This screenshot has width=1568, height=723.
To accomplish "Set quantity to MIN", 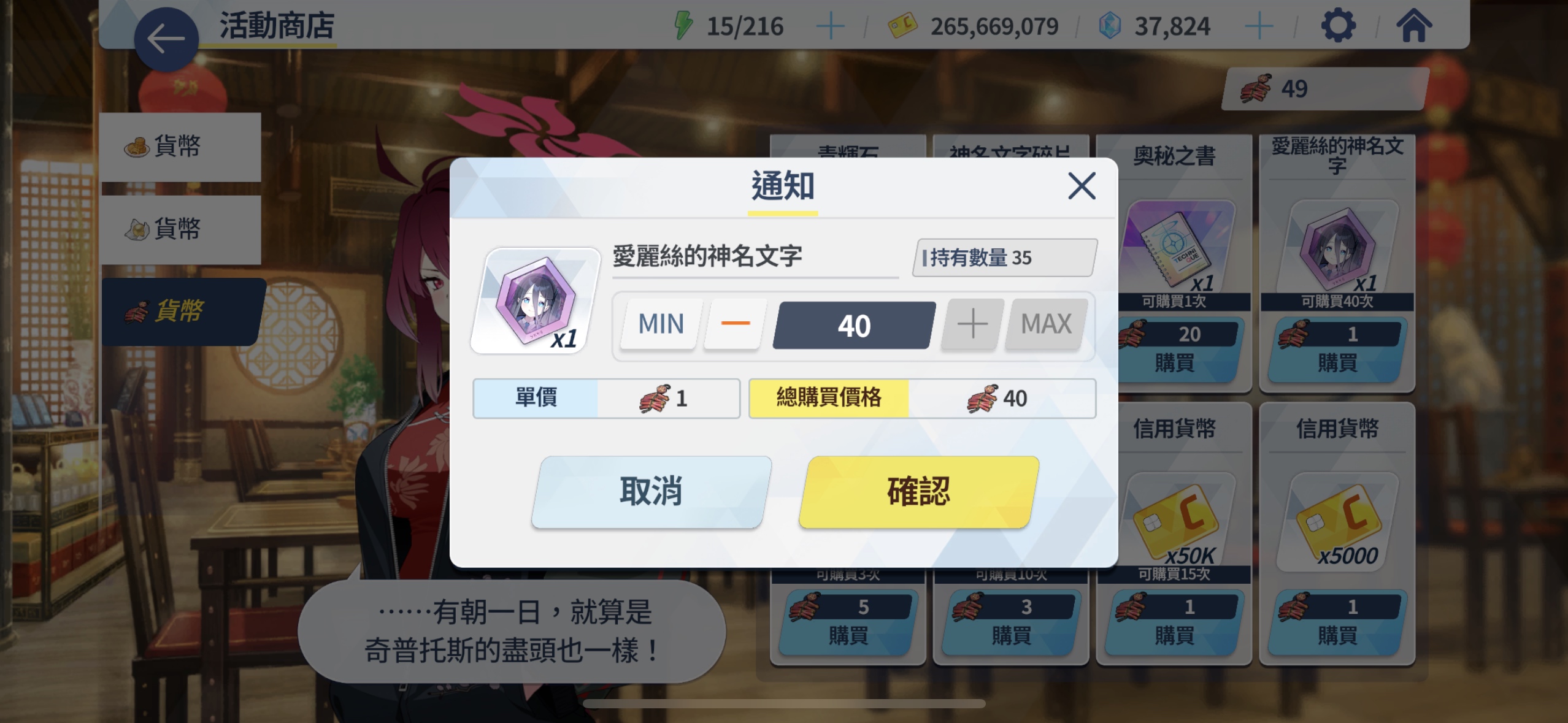I will tap(661, 324).
